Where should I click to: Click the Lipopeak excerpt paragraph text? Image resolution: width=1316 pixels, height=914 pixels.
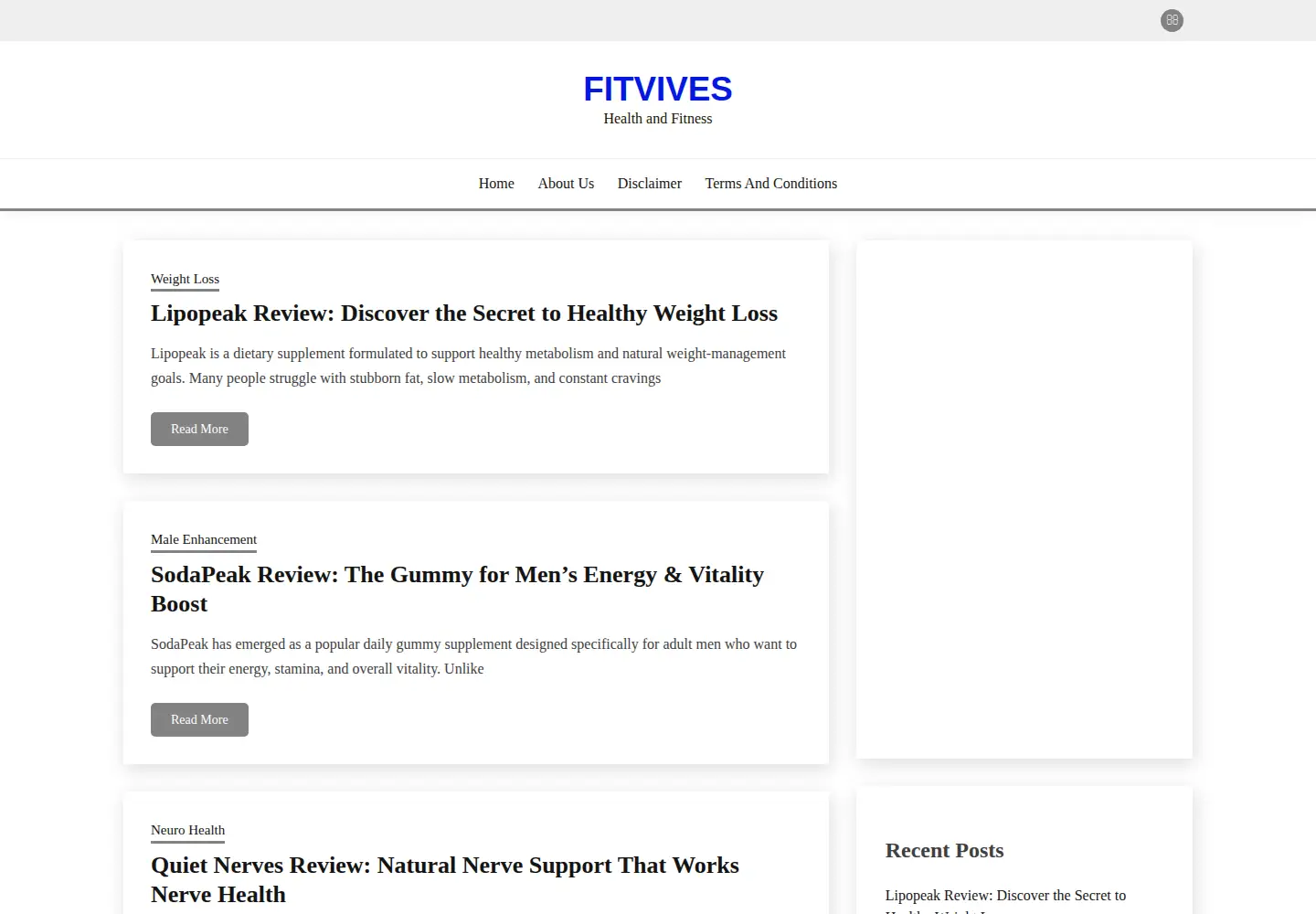468,366
